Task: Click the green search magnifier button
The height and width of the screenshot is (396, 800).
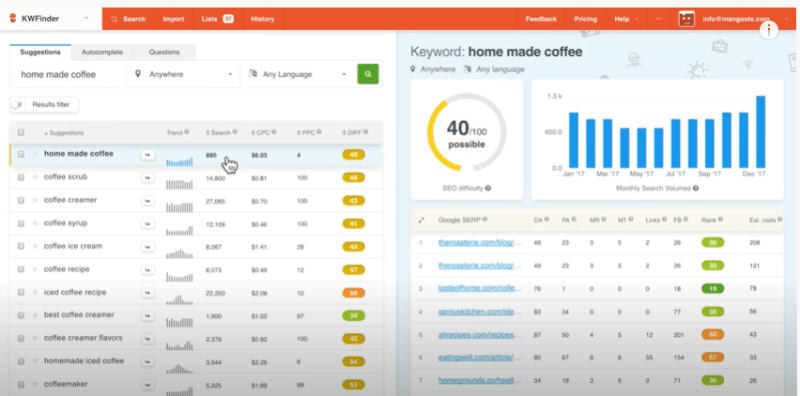Action: coord(368,74)
